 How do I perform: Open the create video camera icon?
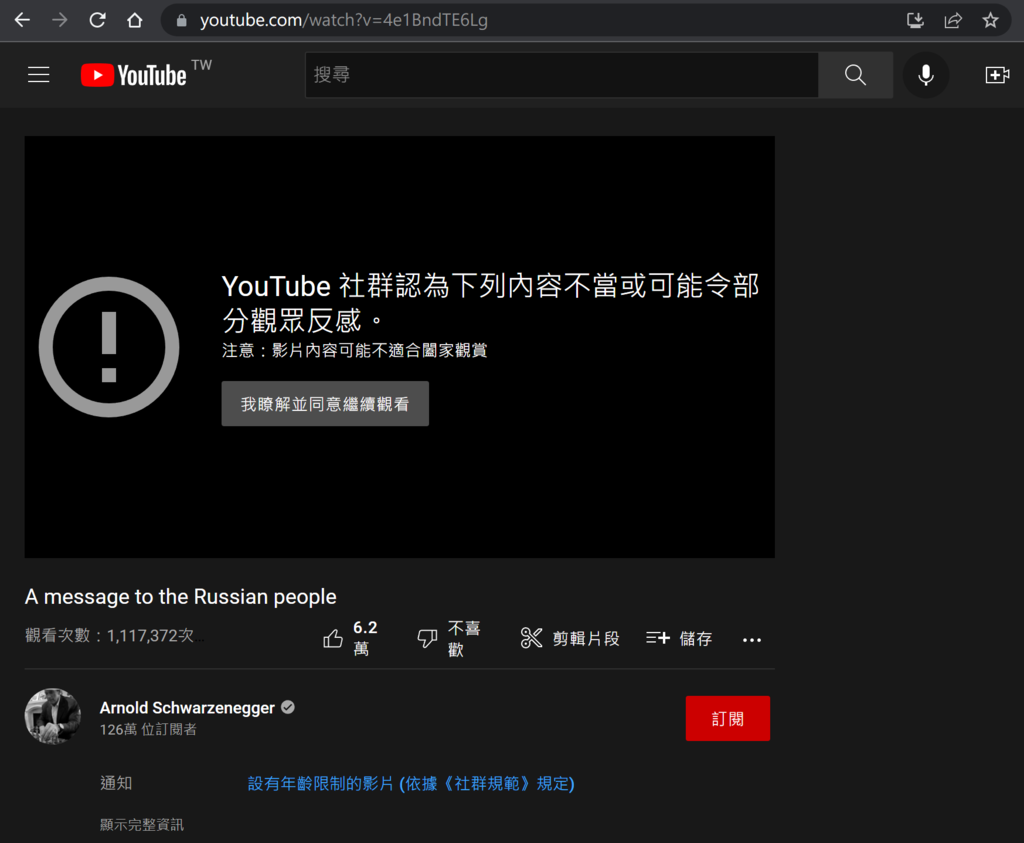pyautogui.click(x=997, y=74)
